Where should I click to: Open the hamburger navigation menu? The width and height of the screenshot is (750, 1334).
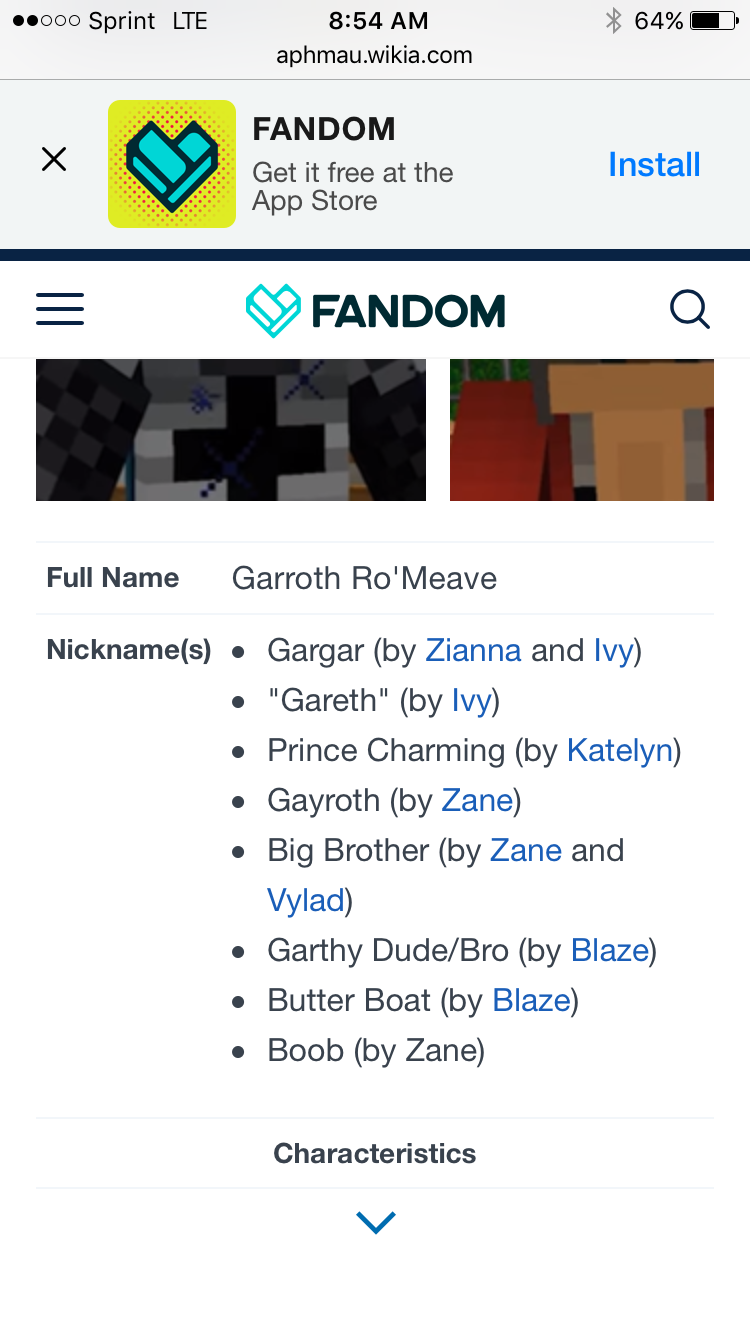pyautogui.click(x=60, y=309)
